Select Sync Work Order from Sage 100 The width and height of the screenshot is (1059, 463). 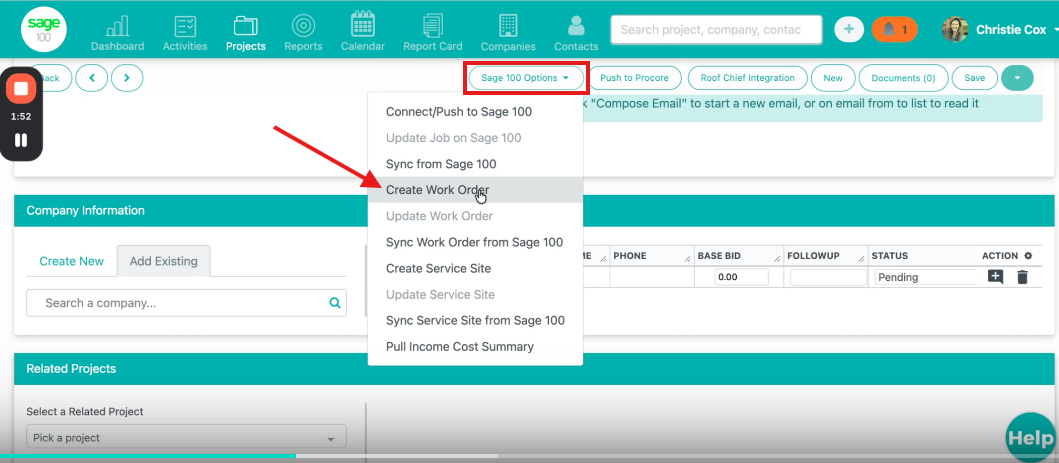pyautogui.click(x=475, y=242)
